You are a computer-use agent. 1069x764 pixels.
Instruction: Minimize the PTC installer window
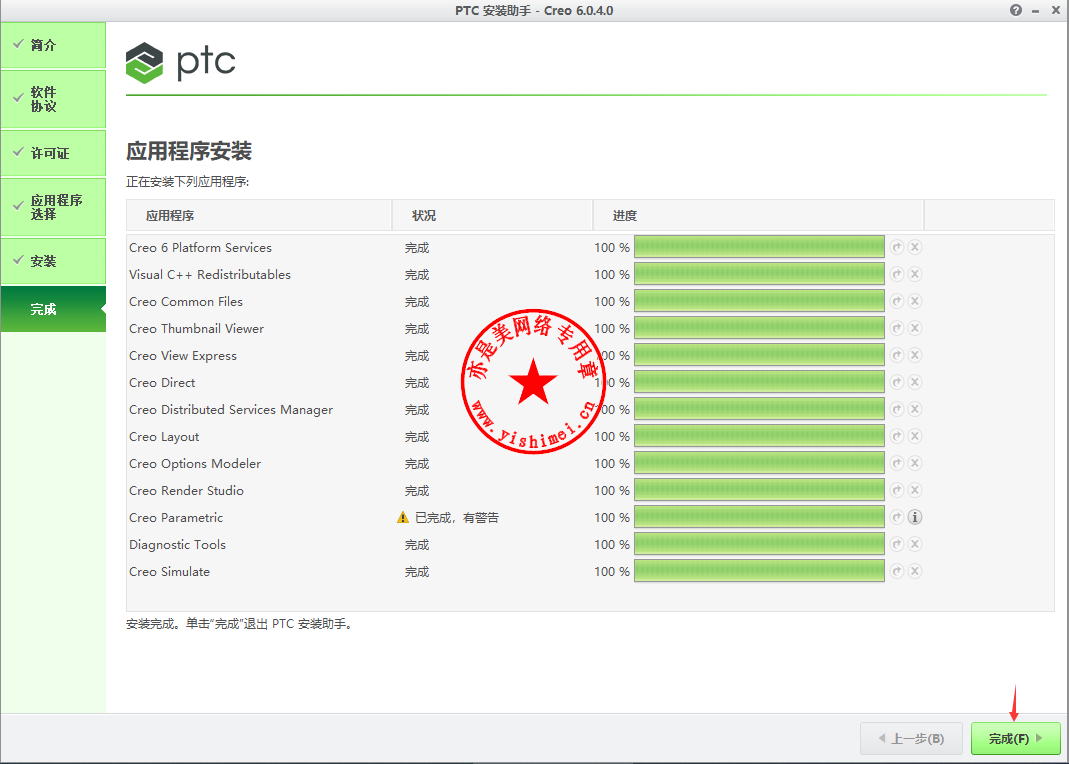[1036, 10]
